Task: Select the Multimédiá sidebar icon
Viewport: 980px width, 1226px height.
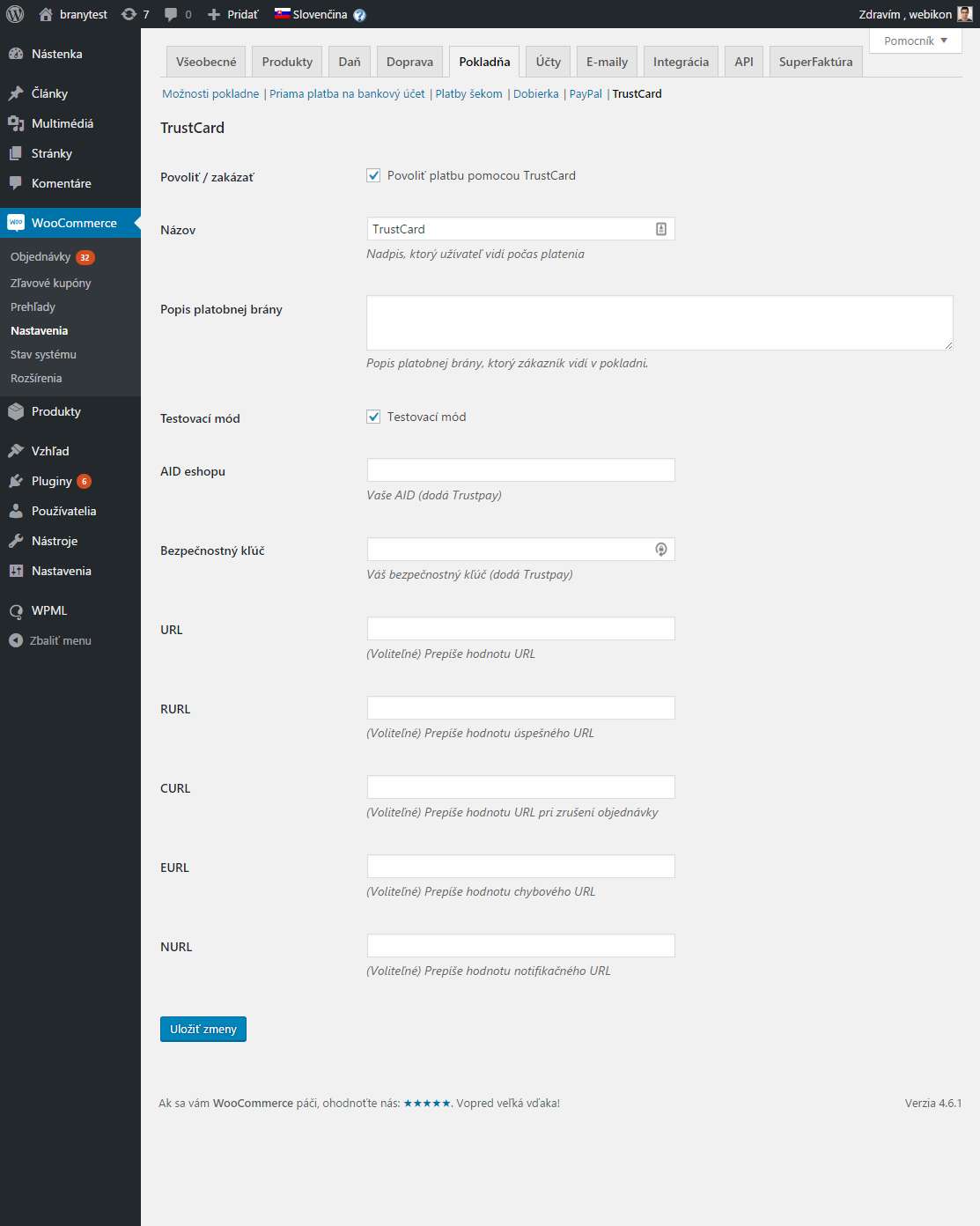Action: tap(16, 123)
